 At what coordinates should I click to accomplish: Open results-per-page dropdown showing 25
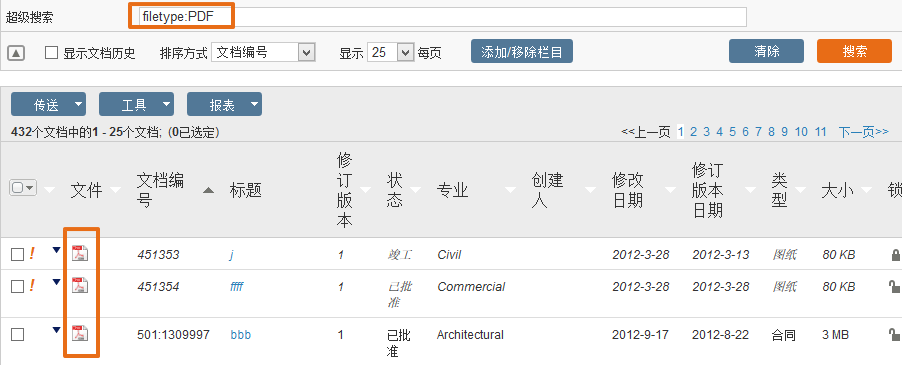click(x=391, y=52)
